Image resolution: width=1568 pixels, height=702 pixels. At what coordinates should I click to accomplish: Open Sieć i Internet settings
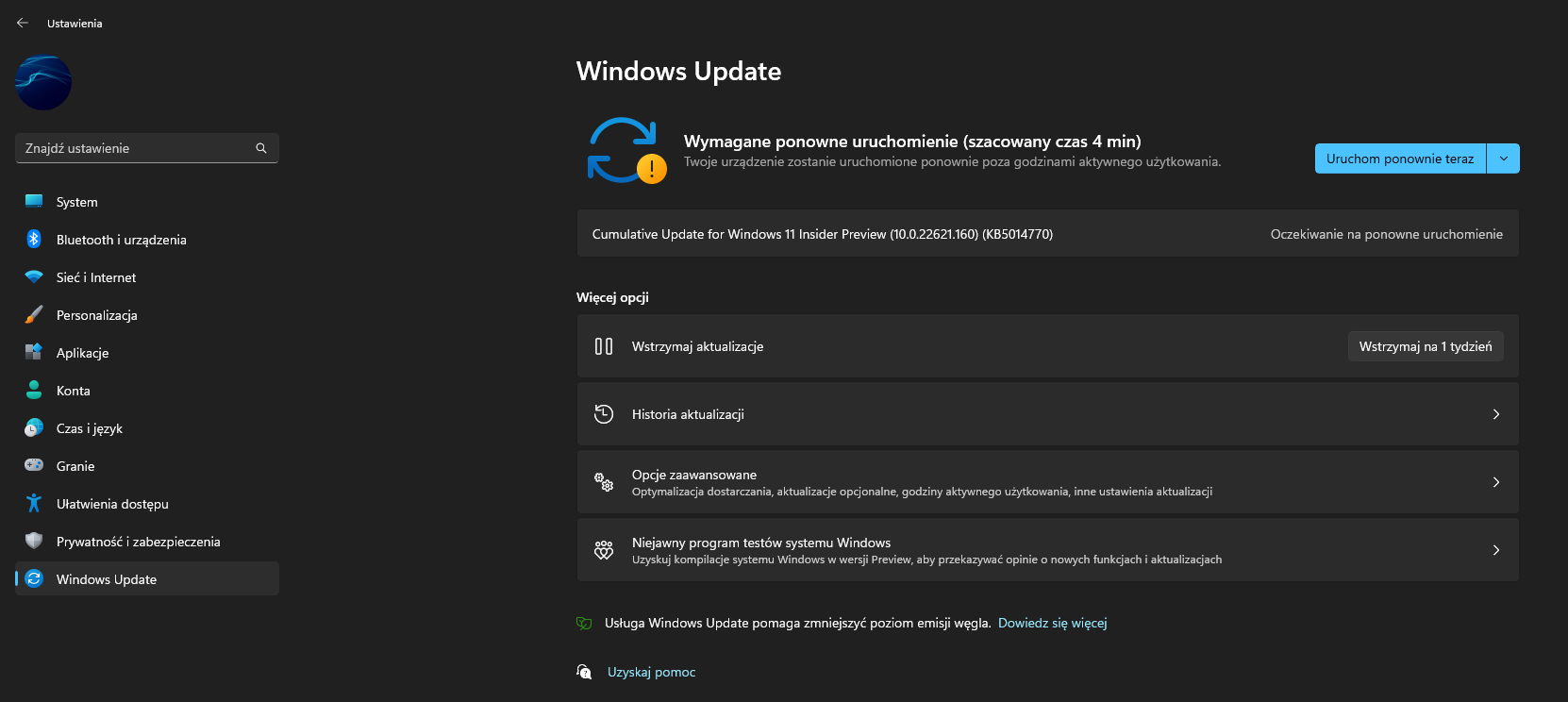[x=146, y=277]
